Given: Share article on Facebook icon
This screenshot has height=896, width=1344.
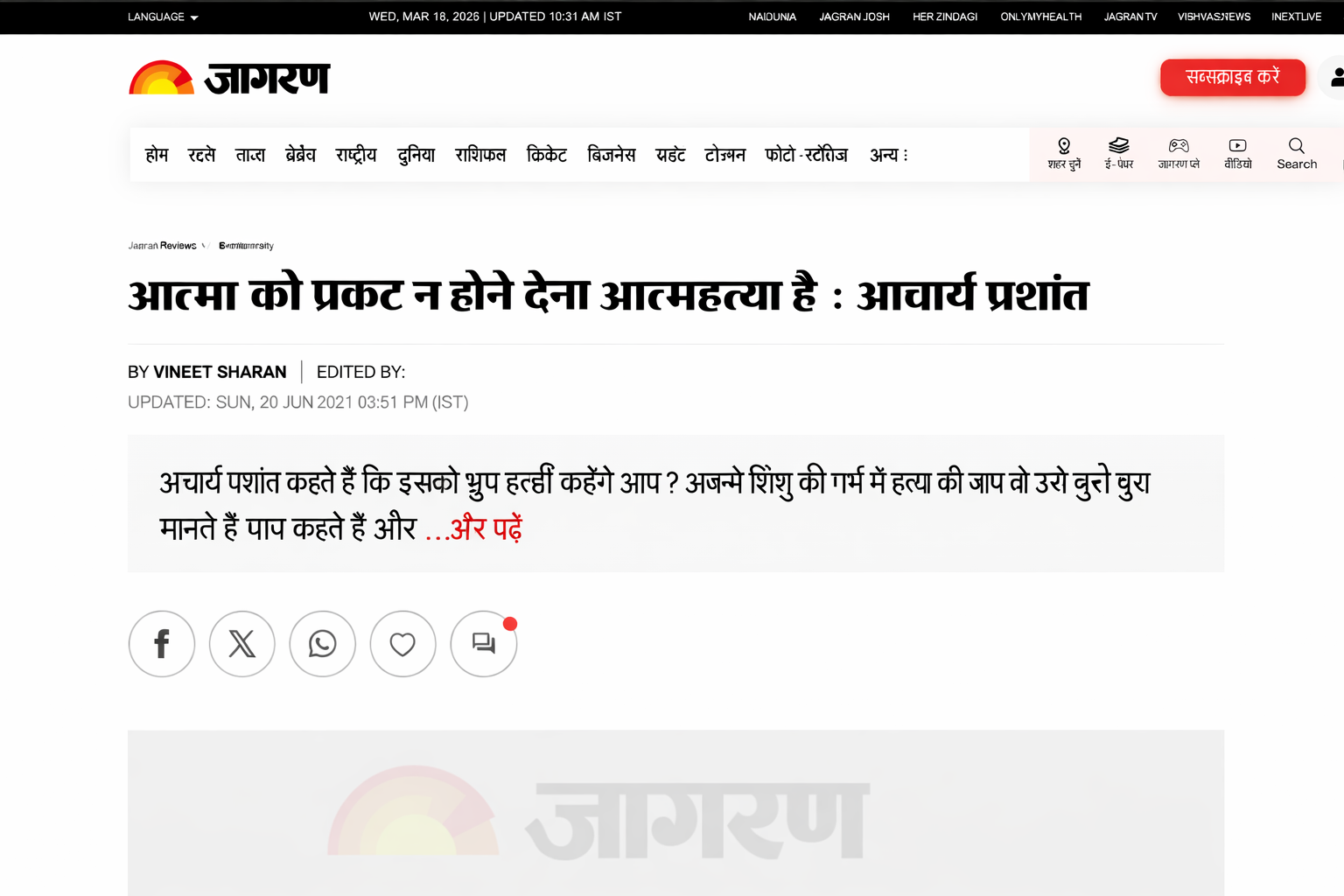Looking at the screenshot, I should coord(162,644).
